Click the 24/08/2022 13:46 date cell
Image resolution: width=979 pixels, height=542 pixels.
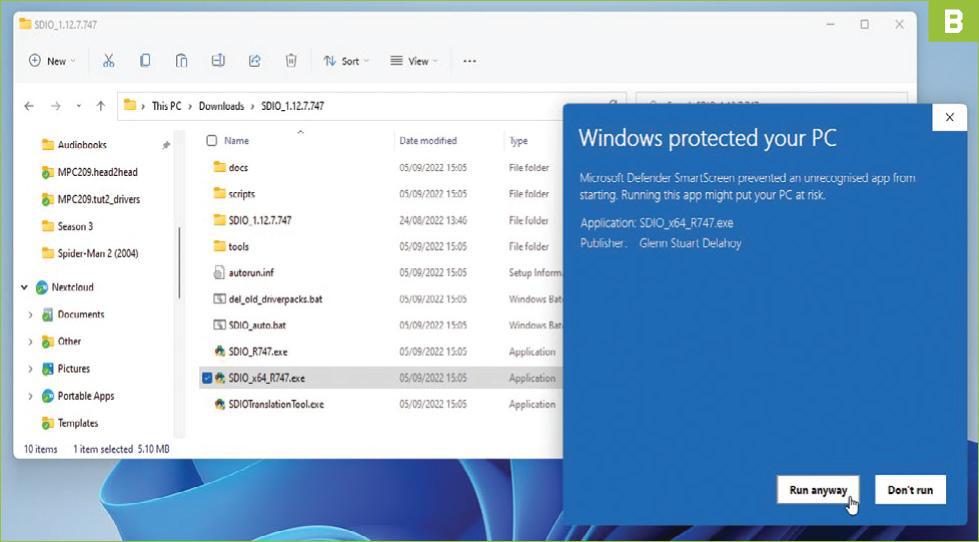click(x=433, y=220)
